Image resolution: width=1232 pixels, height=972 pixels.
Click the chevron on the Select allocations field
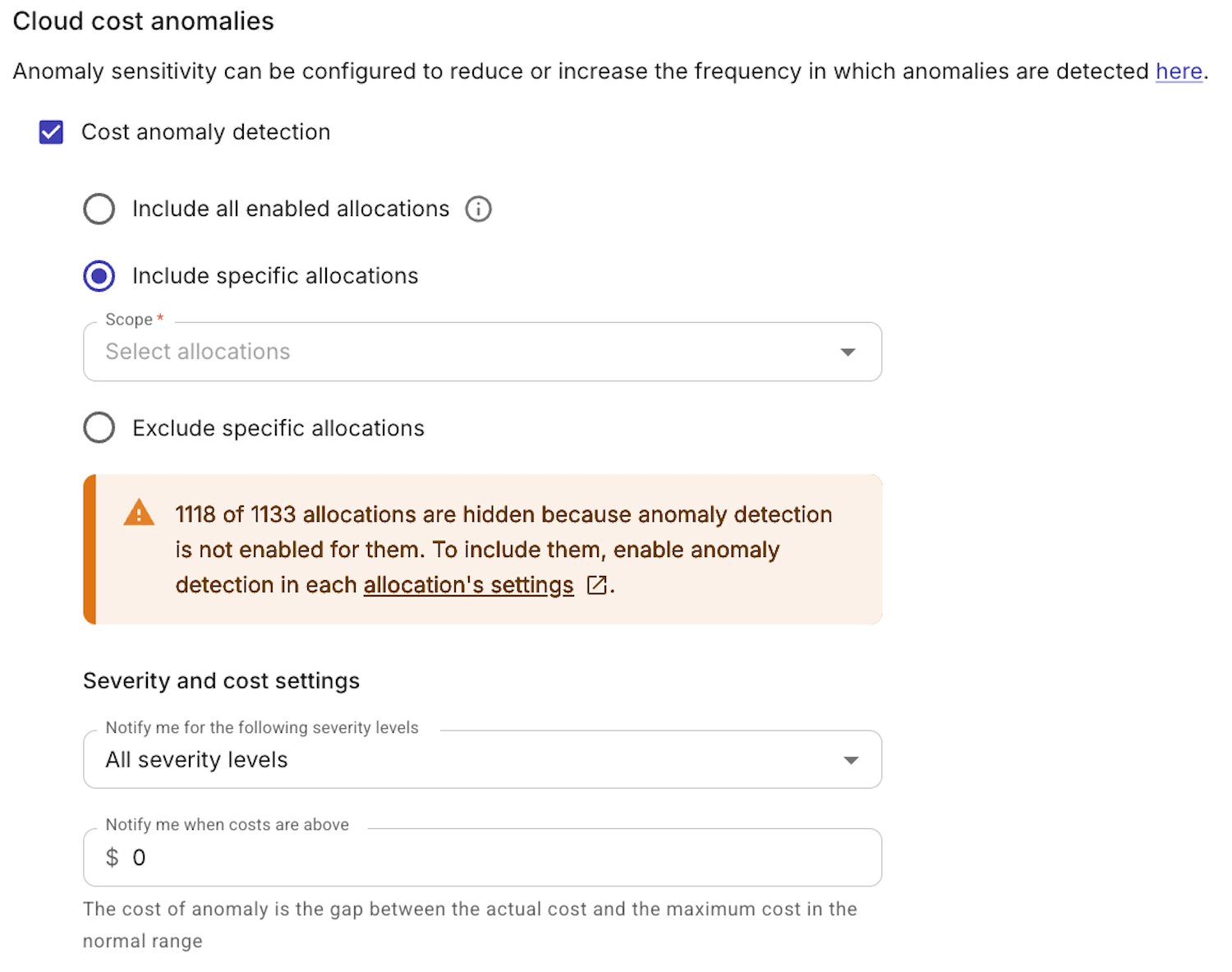848,352
